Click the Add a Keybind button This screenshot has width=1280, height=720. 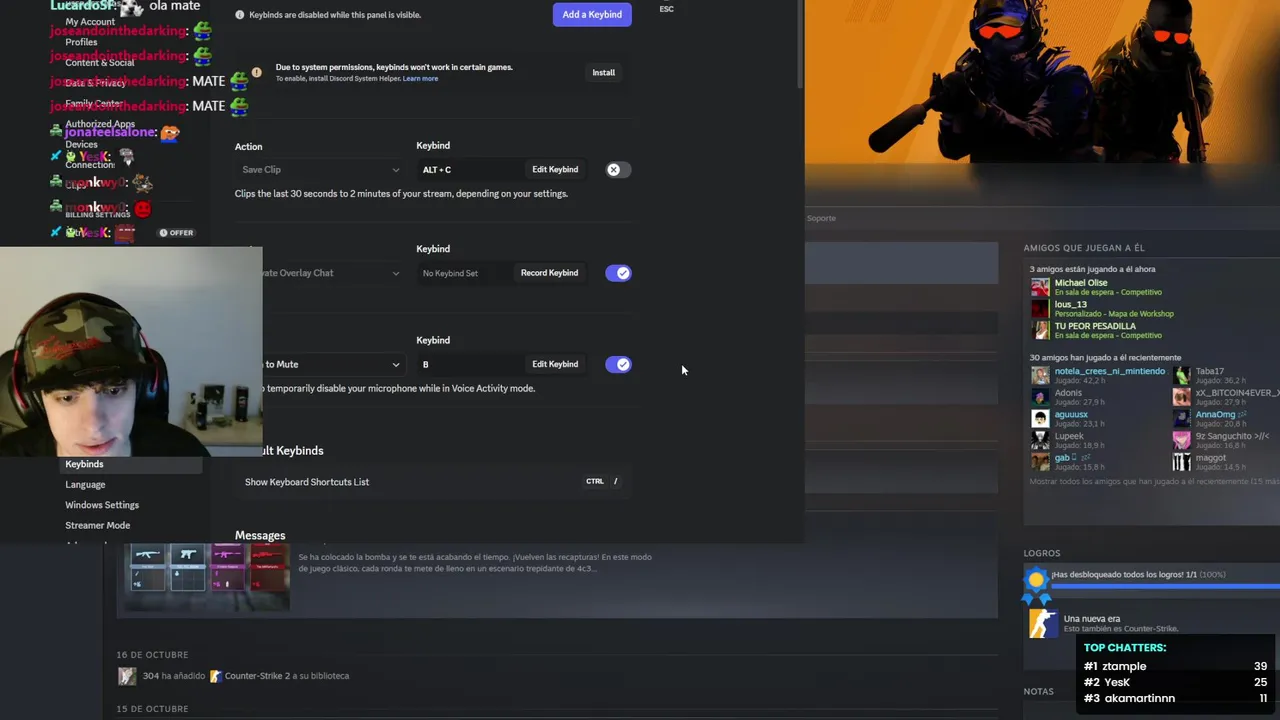592,14
